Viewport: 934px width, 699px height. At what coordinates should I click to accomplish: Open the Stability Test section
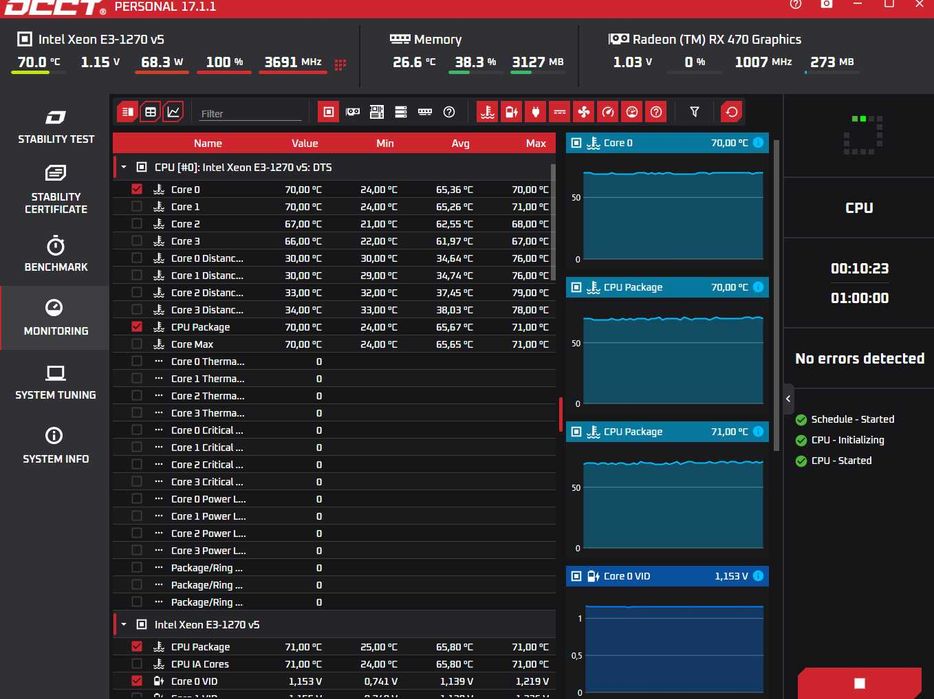55,126
